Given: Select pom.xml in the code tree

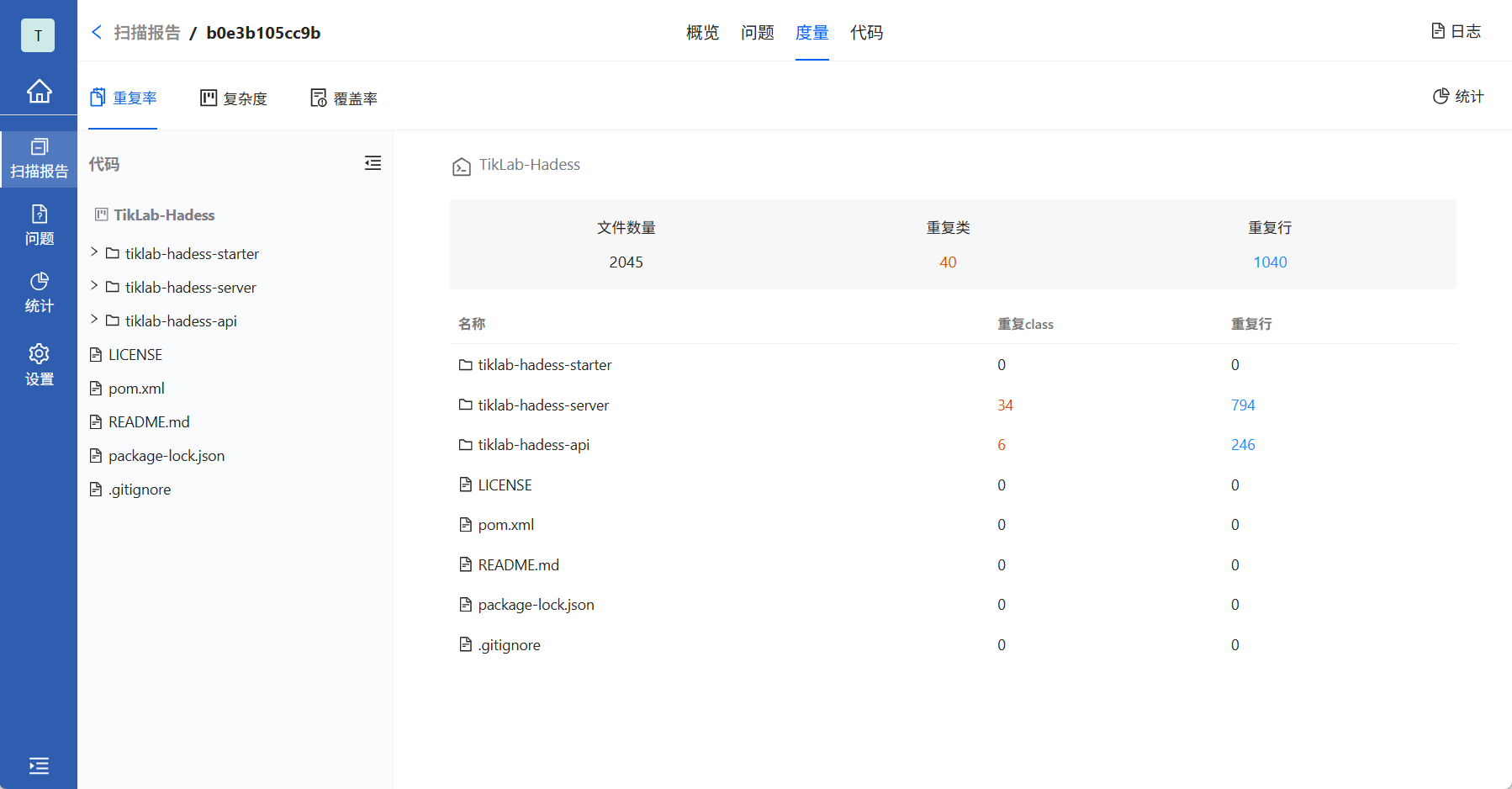Looking at the screenshot, I should click(x=127, y=389).
